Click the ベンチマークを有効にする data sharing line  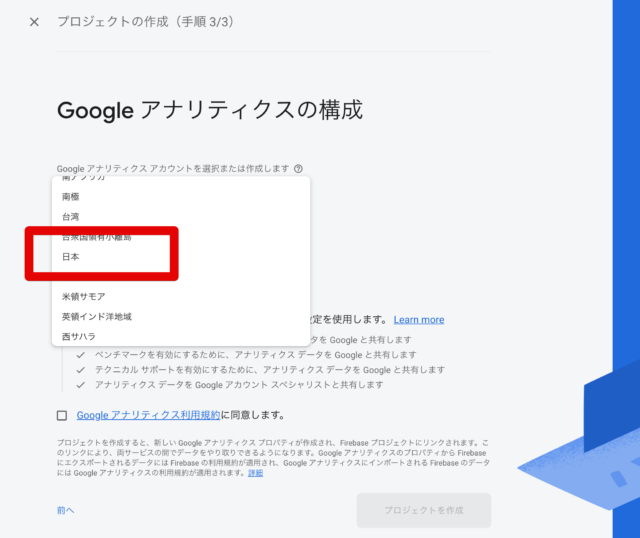[x=256, y=355]
